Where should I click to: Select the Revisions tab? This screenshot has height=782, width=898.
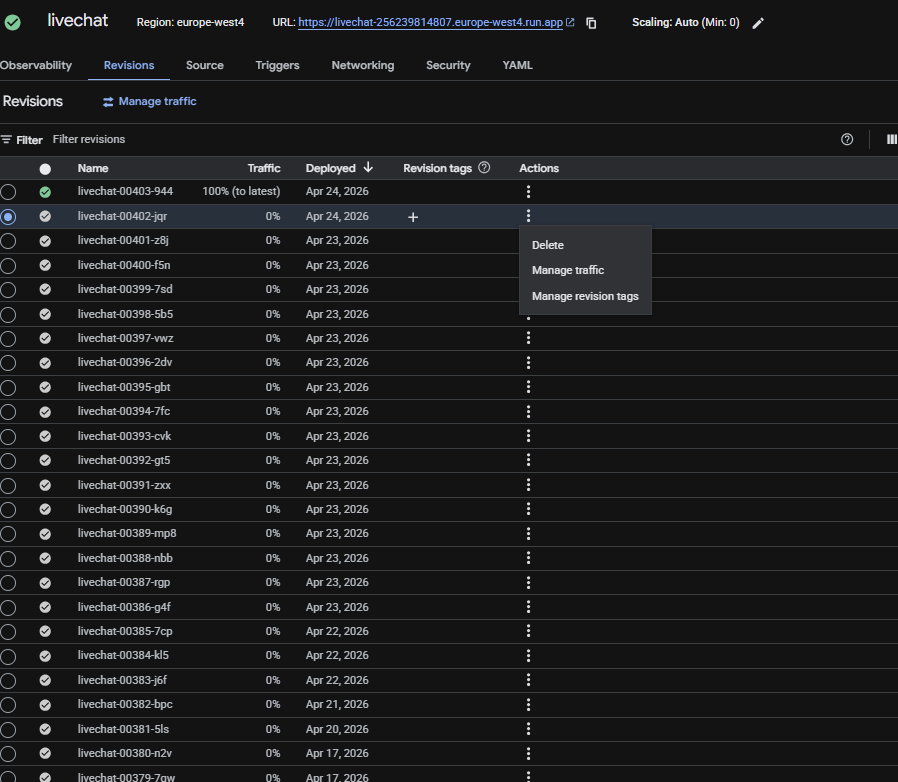129,65
